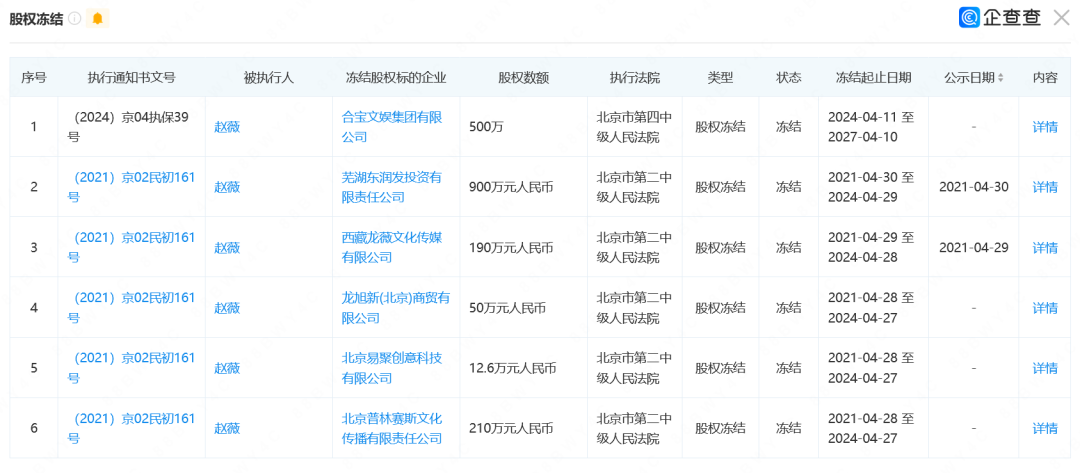Click 冻结股权标的企业 column header

tap(396, 78)
